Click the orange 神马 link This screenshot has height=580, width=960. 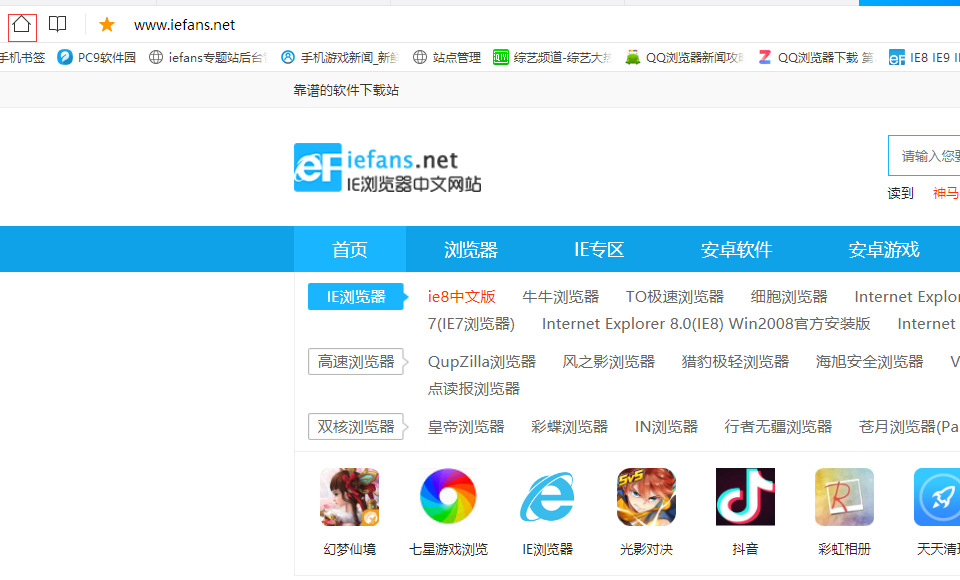(x=944, y=192)
